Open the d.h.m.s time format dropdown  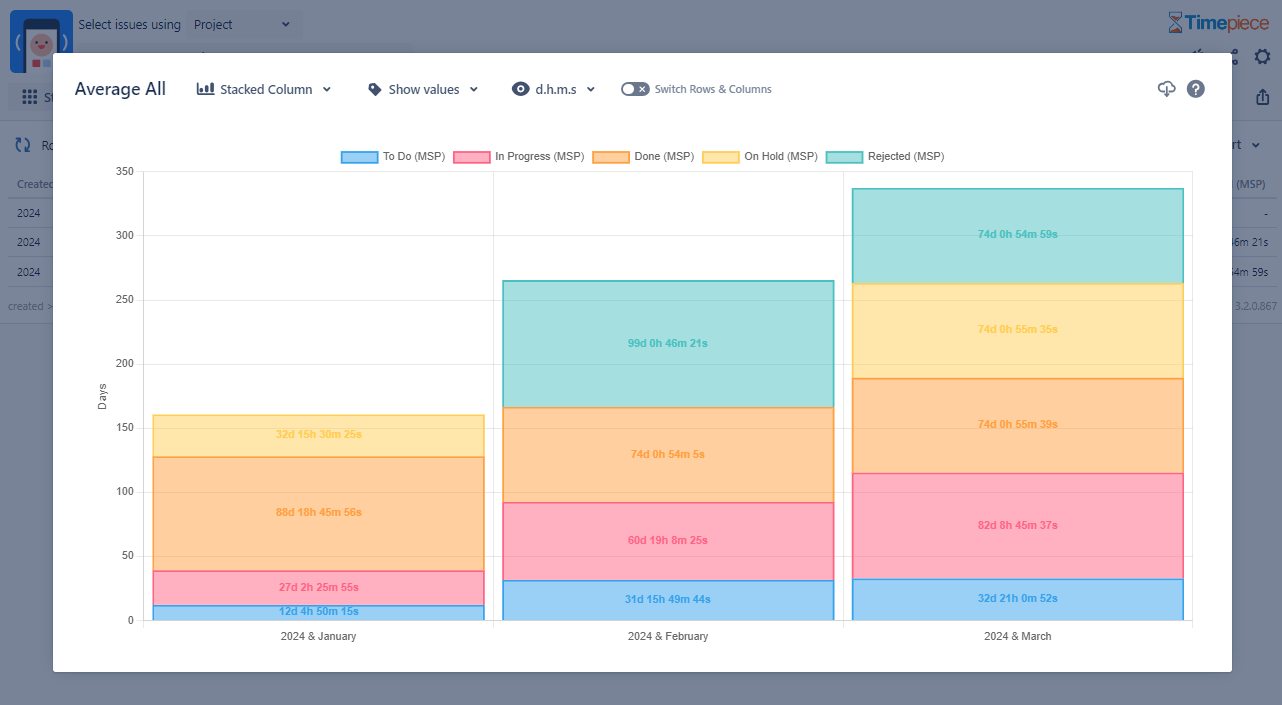[553, 89]
